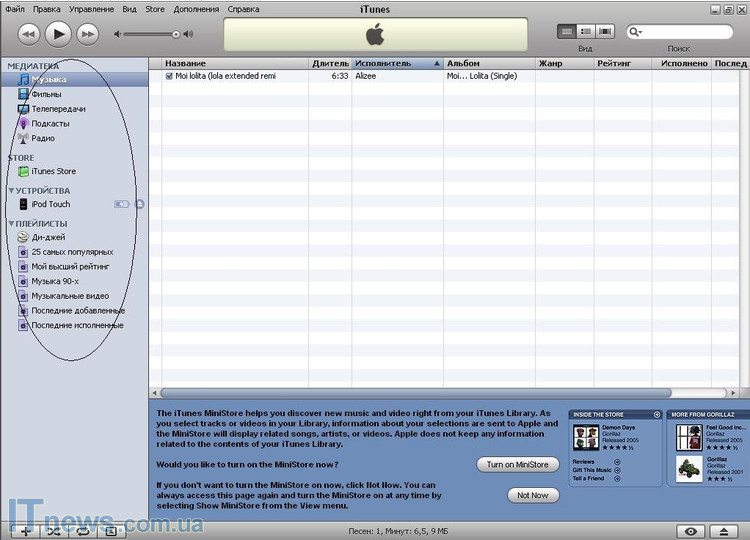This screenshot has height=540, width=750.
Task: Go to iTunes Store in sidebar
Action: pyautogui.click(x=53, y=172)
